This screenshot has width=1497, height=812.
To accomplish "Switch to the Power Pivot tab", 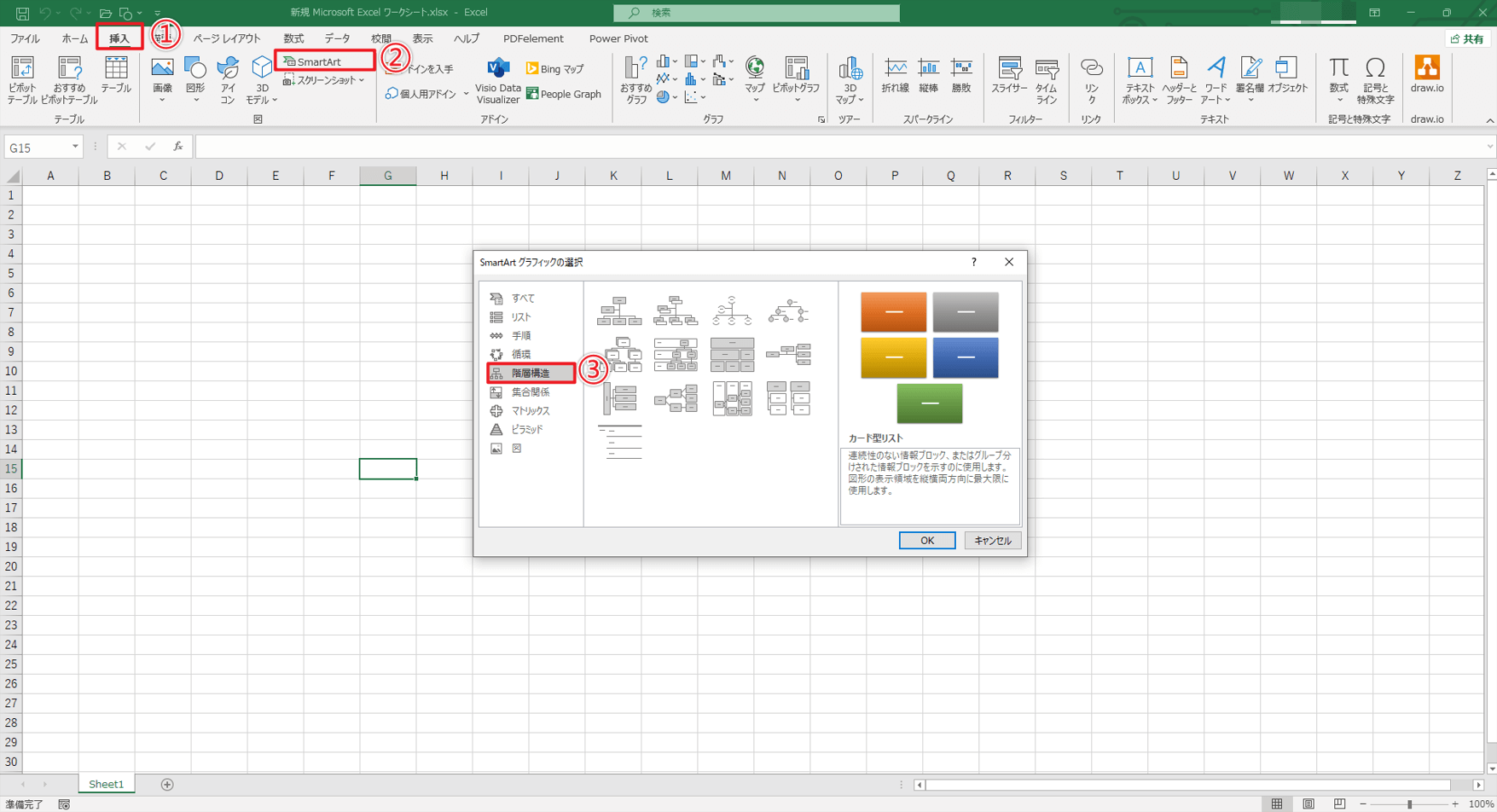I will (x=618, y=38).
